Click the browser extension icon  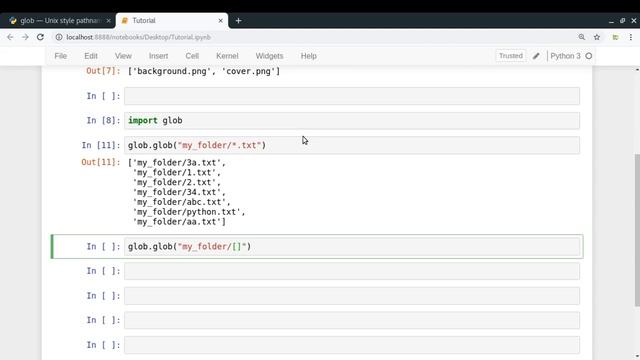(615, 37)
